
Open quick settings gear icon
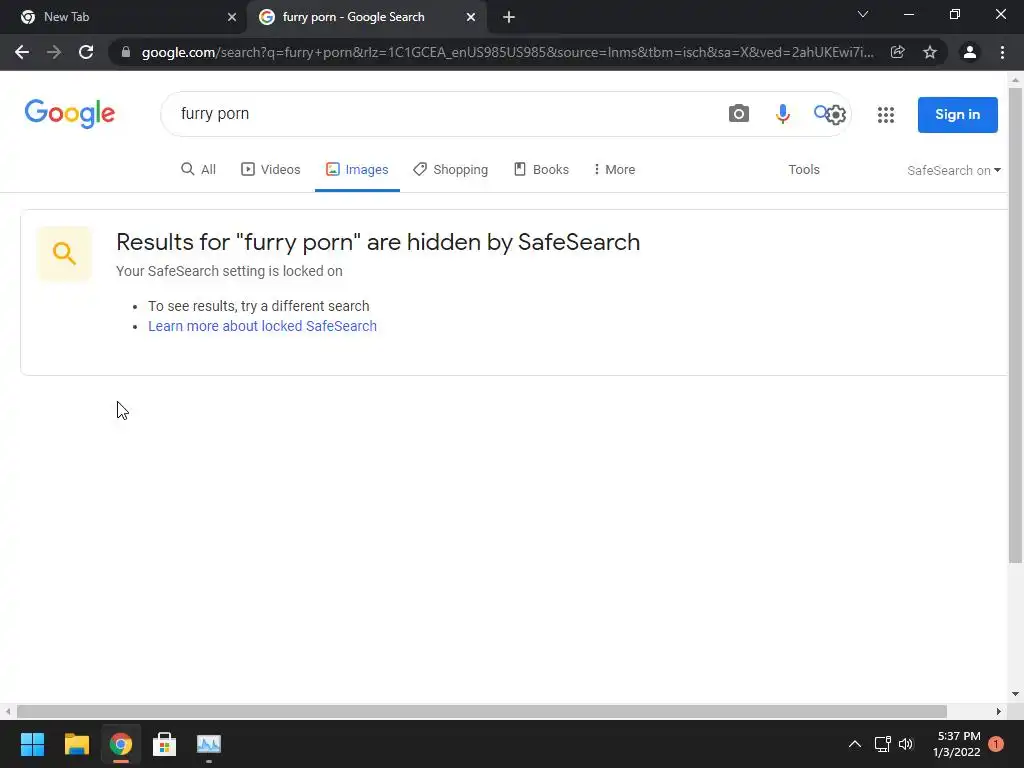click(836, 115)
